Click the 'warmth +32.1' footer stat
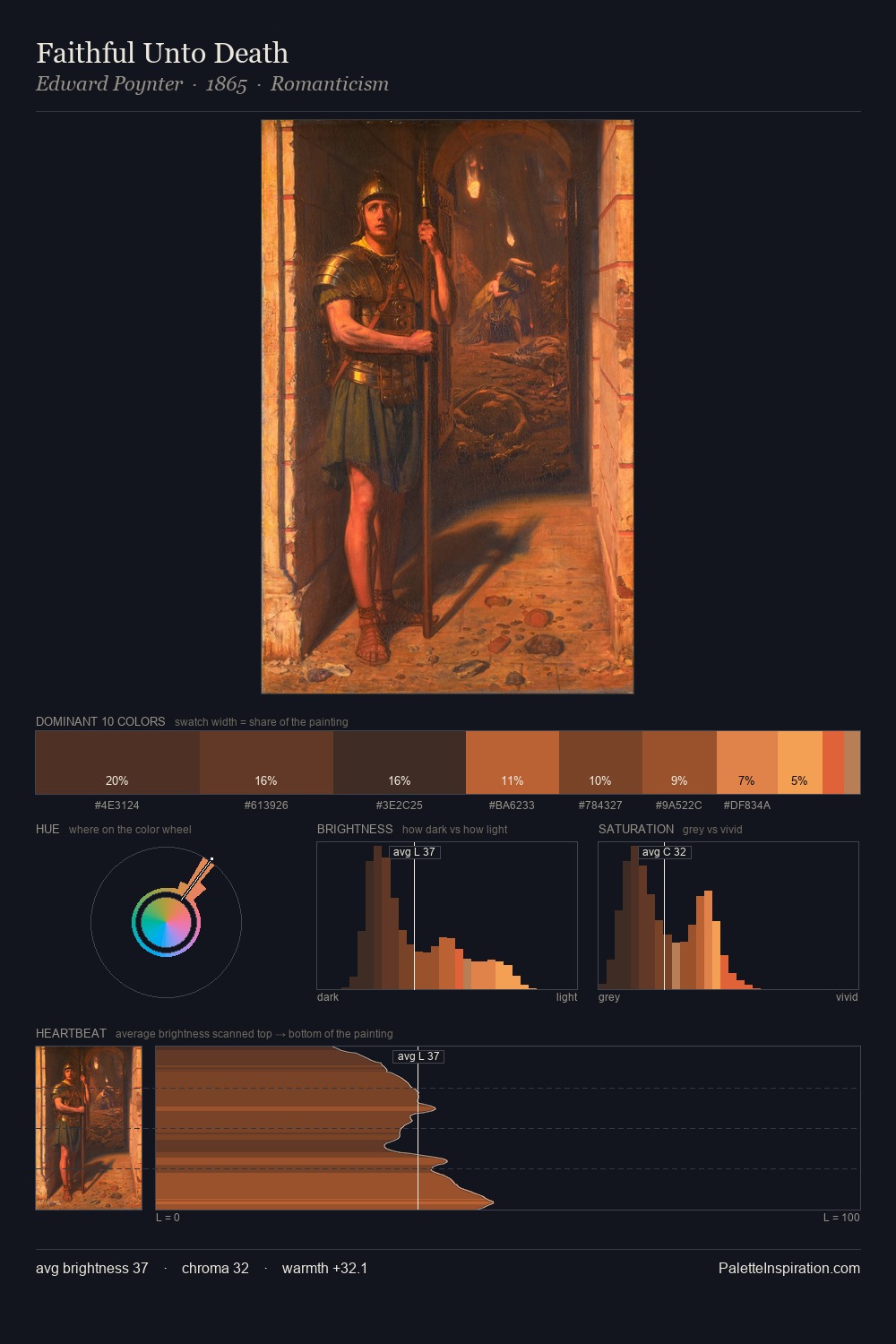The width and height of the screenshot is (896, 1344). 324,1268
